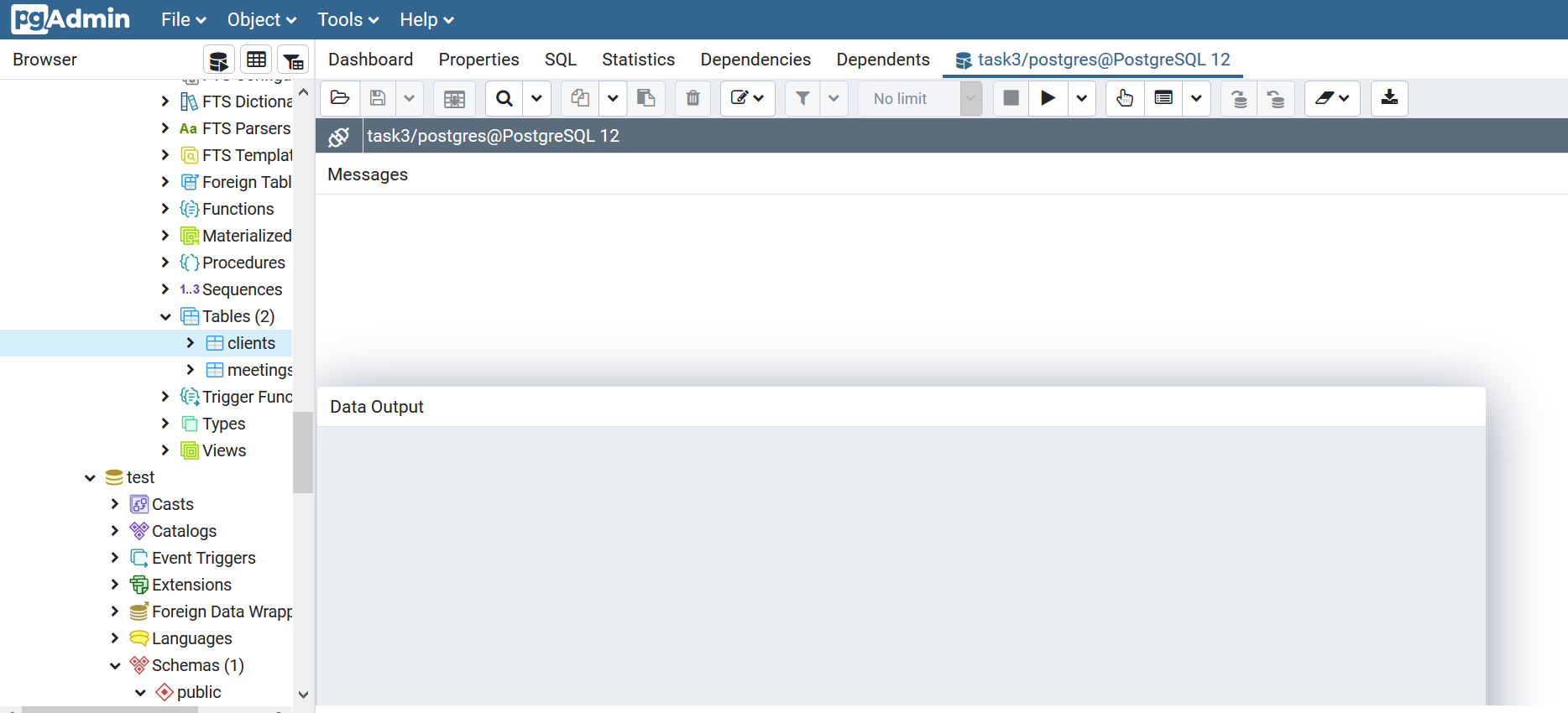The width and height of the screenshot is (1568, 713).
Task: Click the View Data grid icon in Browser
Action: 256,60
